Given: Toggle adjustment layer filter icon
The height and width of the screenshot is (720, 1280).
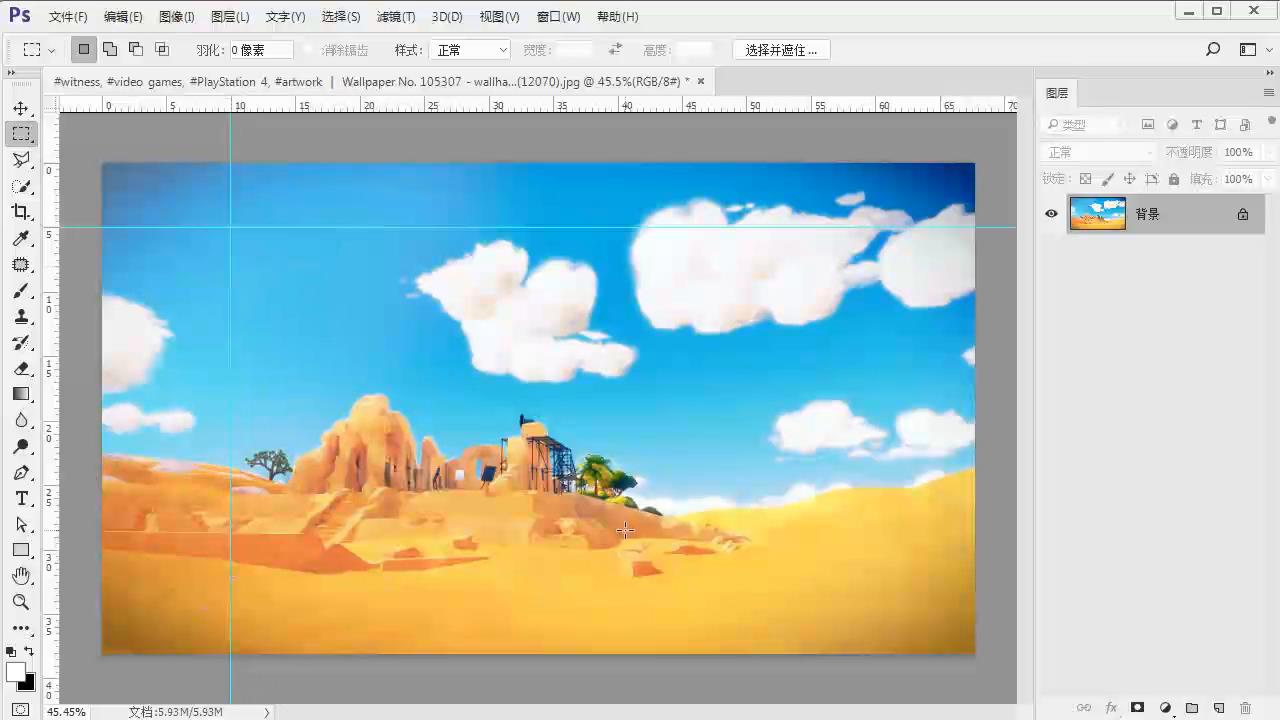Looking at the screenshot, I should pos(1172,125).
